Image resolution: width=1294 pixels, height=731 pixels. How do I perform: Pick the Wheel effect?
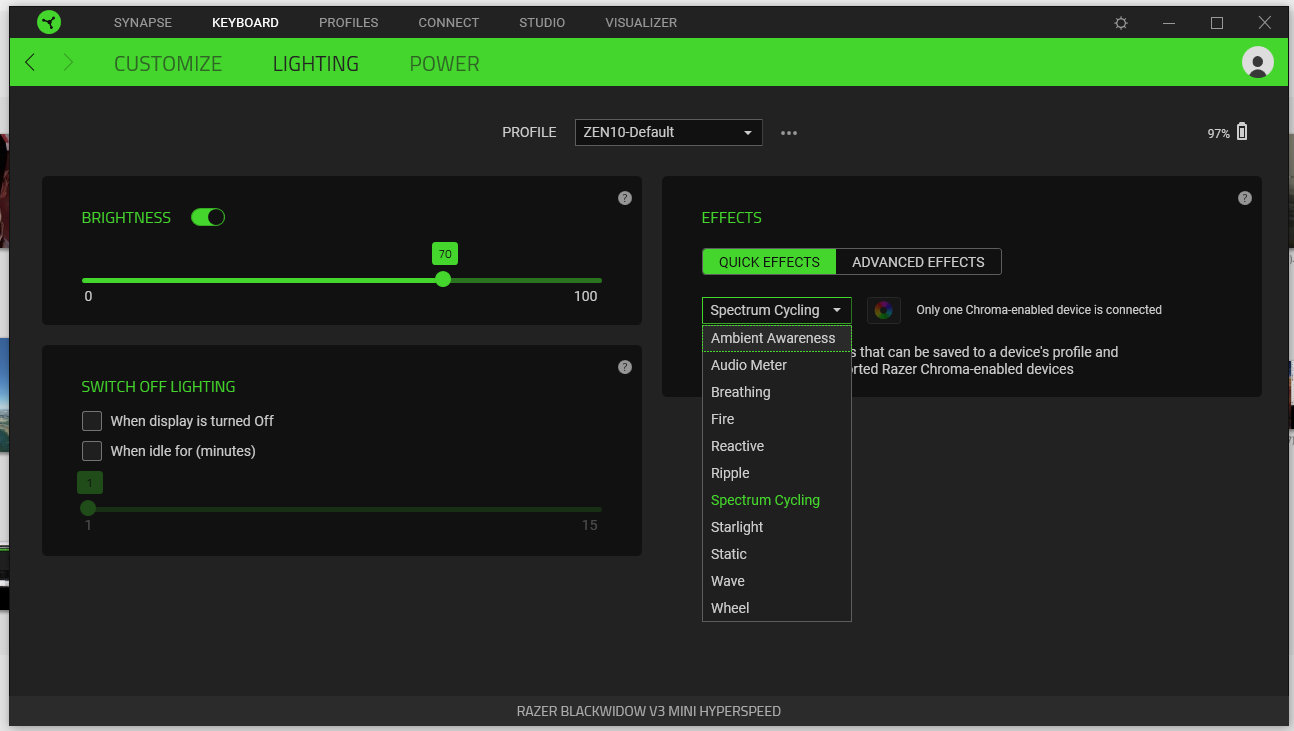click(776, 608)
